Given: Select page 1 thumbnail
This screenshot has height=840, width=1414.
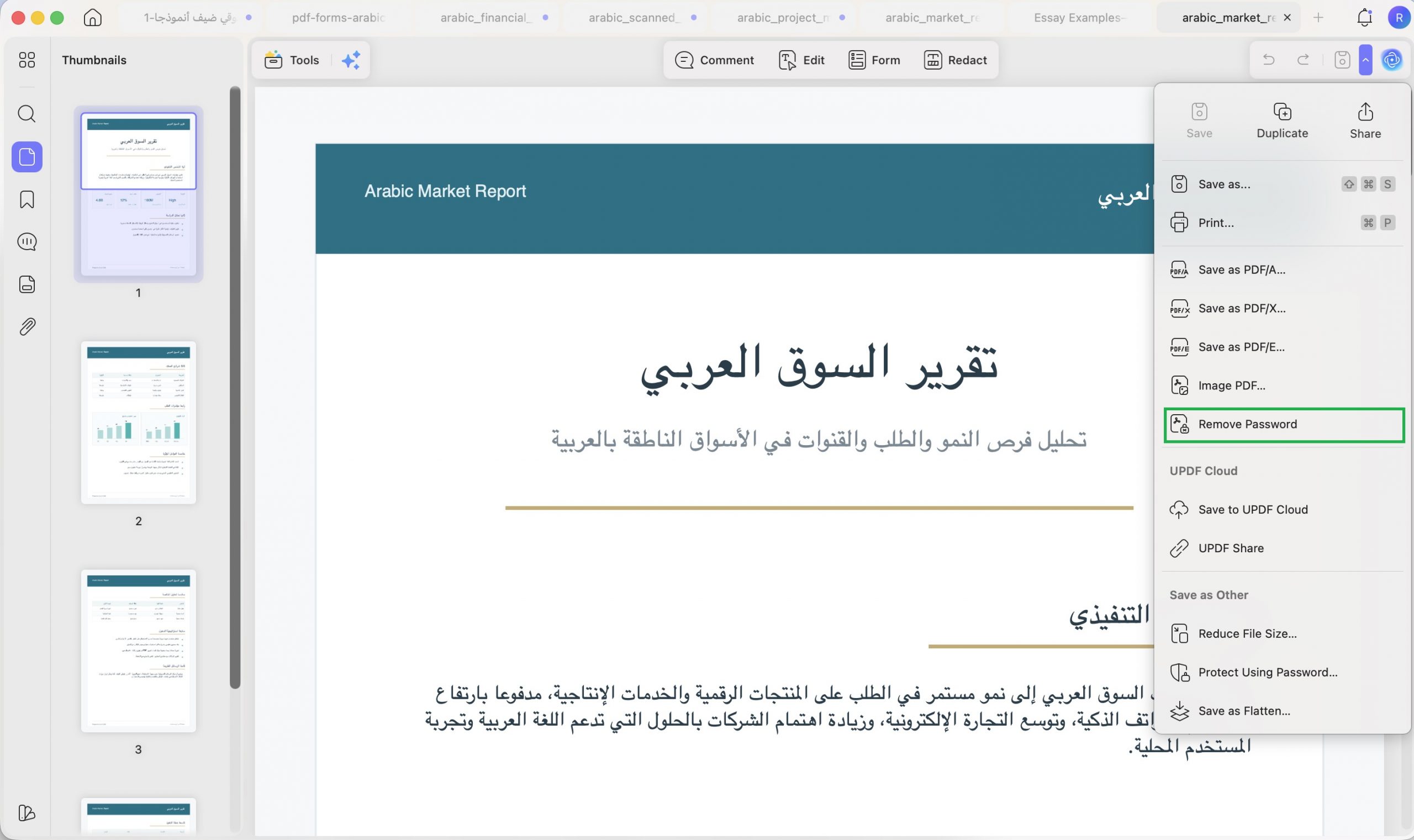Looking at the screenshot, I should tap(138, 194).
